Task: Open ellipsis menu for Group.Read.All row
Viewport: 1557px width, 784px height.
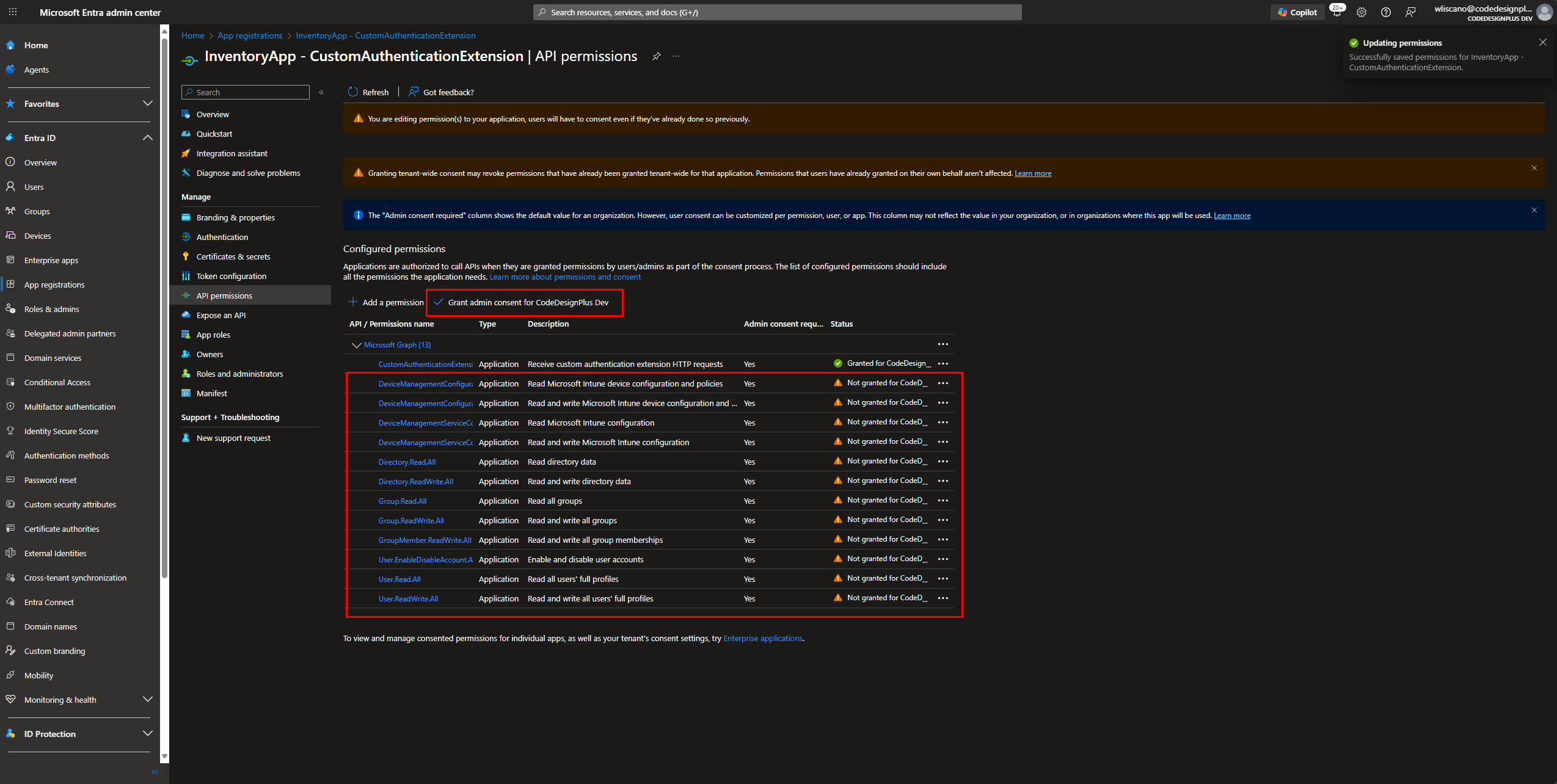Action: (943, 501)
